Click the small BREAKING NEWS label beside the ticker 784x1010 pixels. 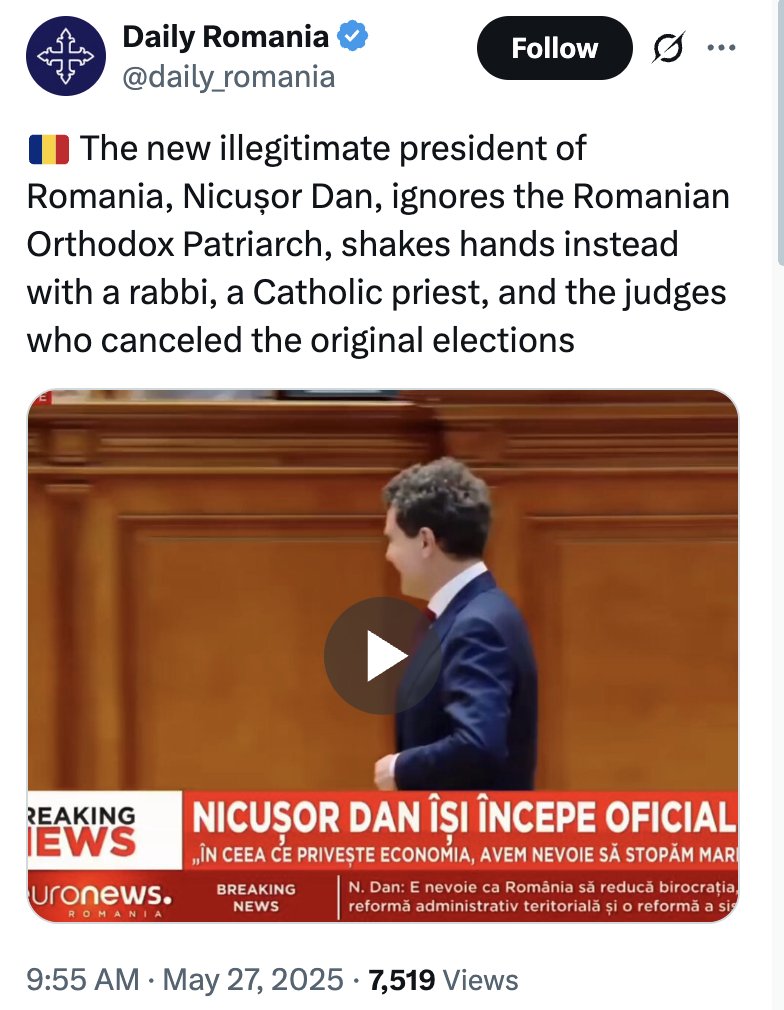(x=256, y=897)
